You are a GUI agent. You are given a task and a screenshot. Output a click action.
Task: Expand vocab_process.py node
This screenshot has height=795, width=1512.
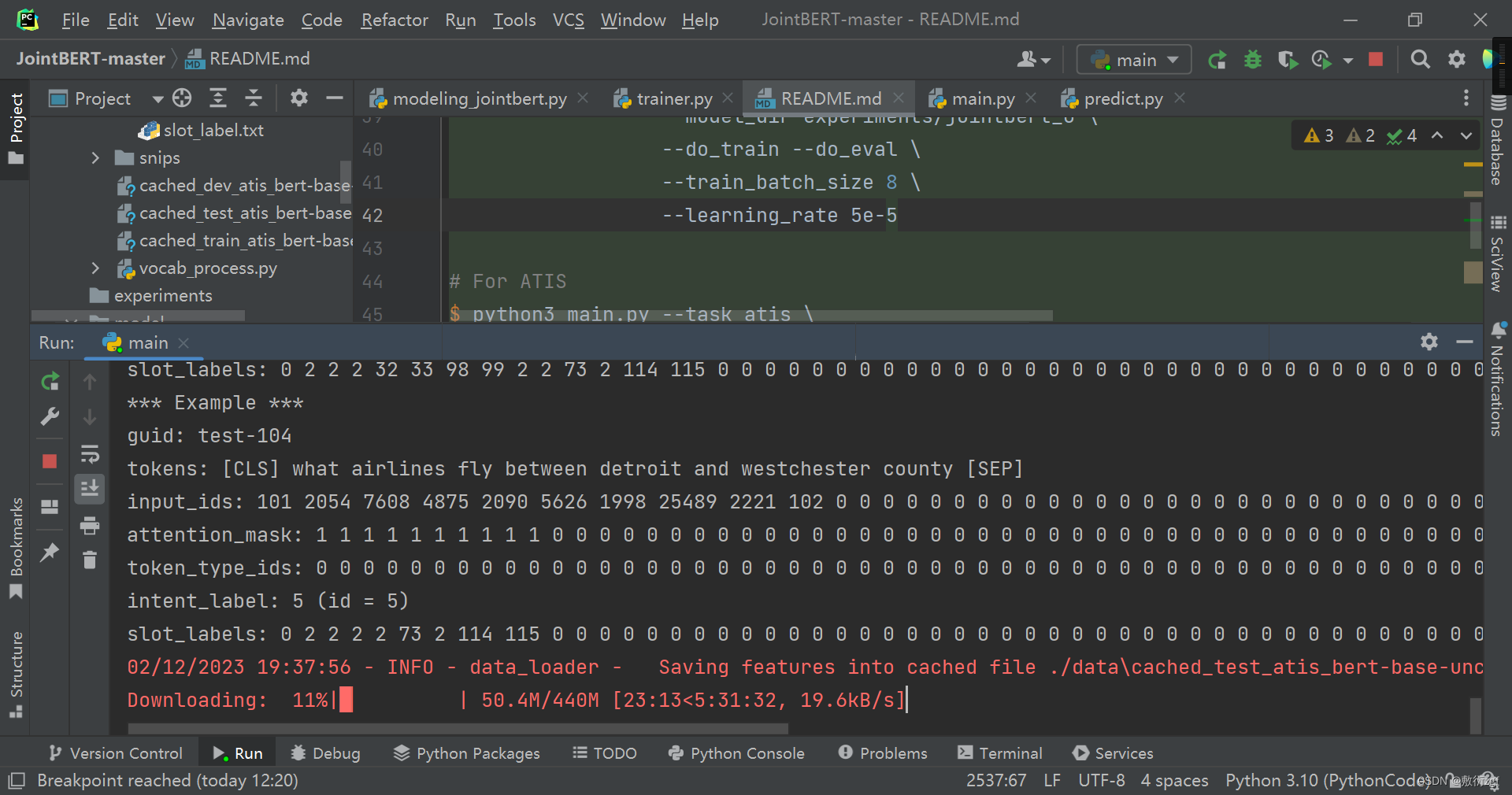95,268
